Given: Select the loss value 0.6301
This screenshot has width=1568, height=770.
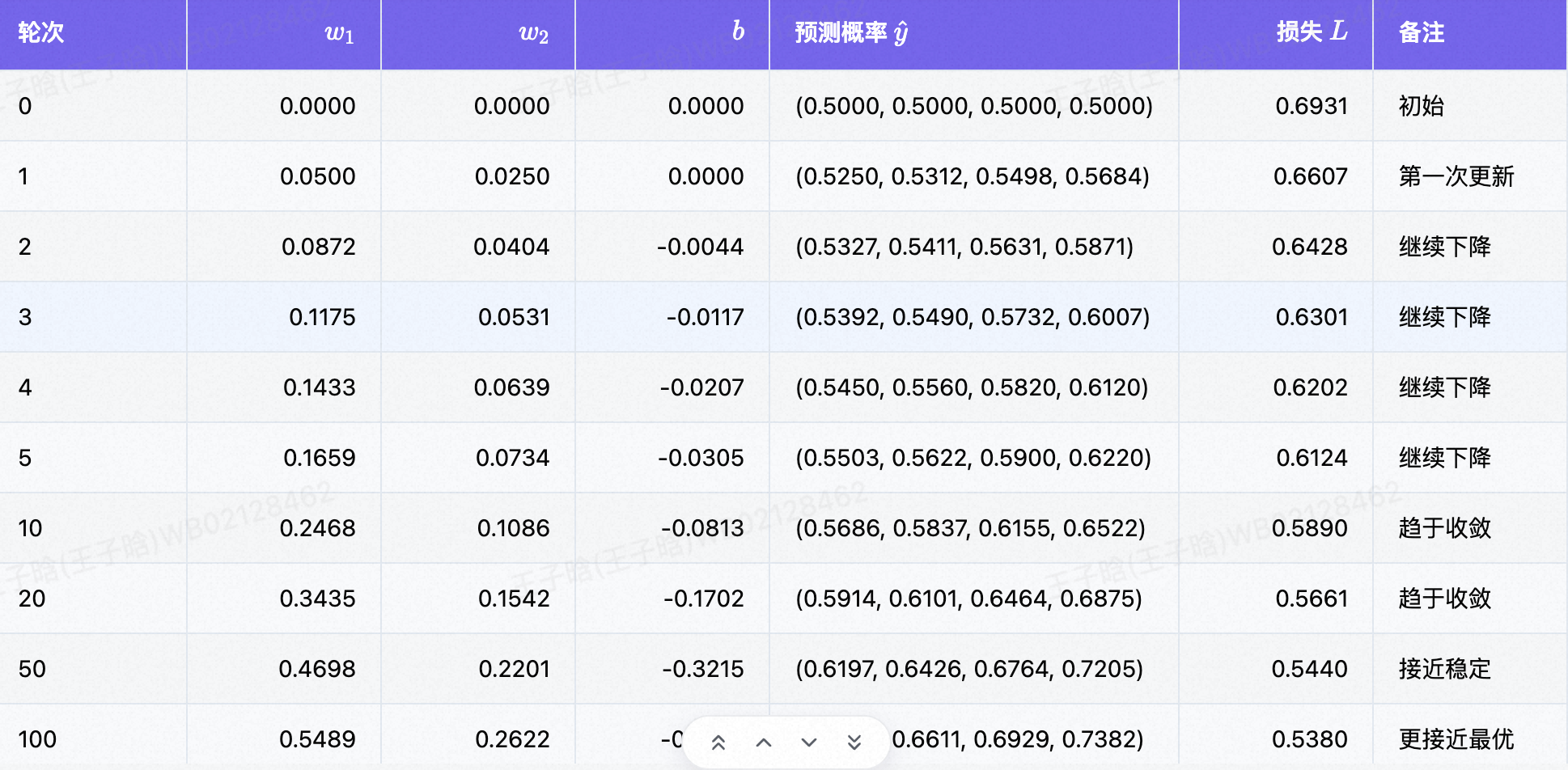Looking at the screenshot, I should 1312,317.
